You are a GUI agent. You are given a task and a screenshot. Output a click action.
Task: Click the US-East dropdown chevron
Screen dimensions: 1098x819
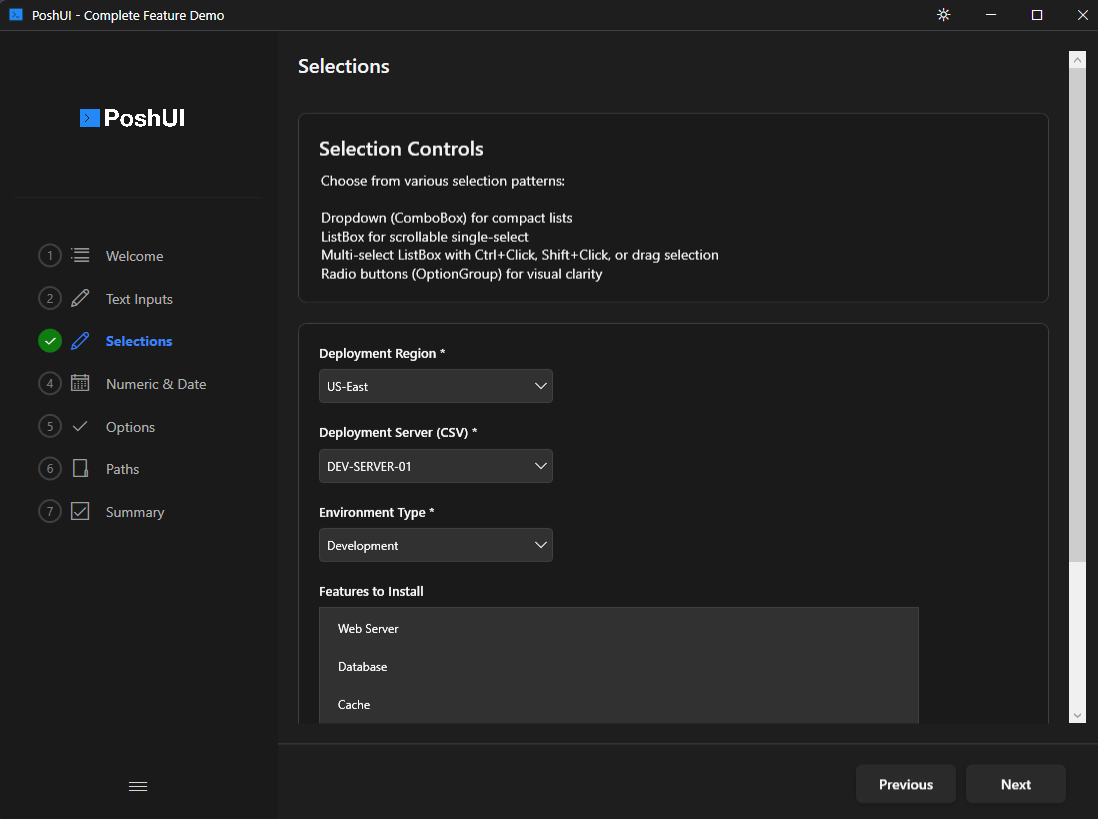coord(541,386)
